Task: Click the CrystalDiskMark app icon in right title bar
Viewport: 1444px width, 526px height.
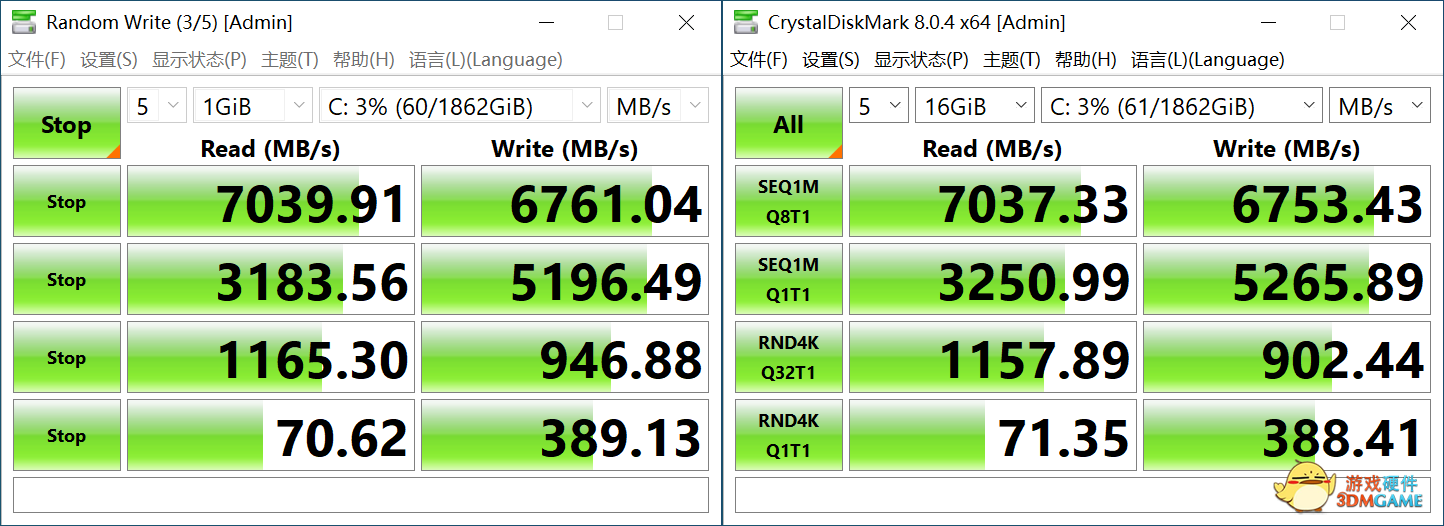Action: [x=744, y=22]
